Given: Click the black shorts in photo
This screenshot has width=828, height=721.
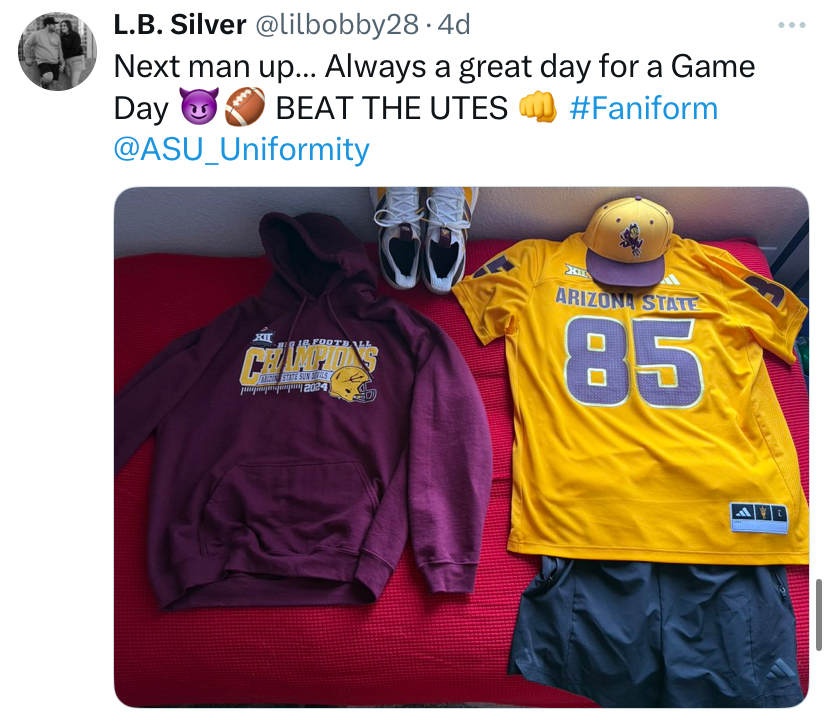Looking at the screenshot, I should pos(657,634).
